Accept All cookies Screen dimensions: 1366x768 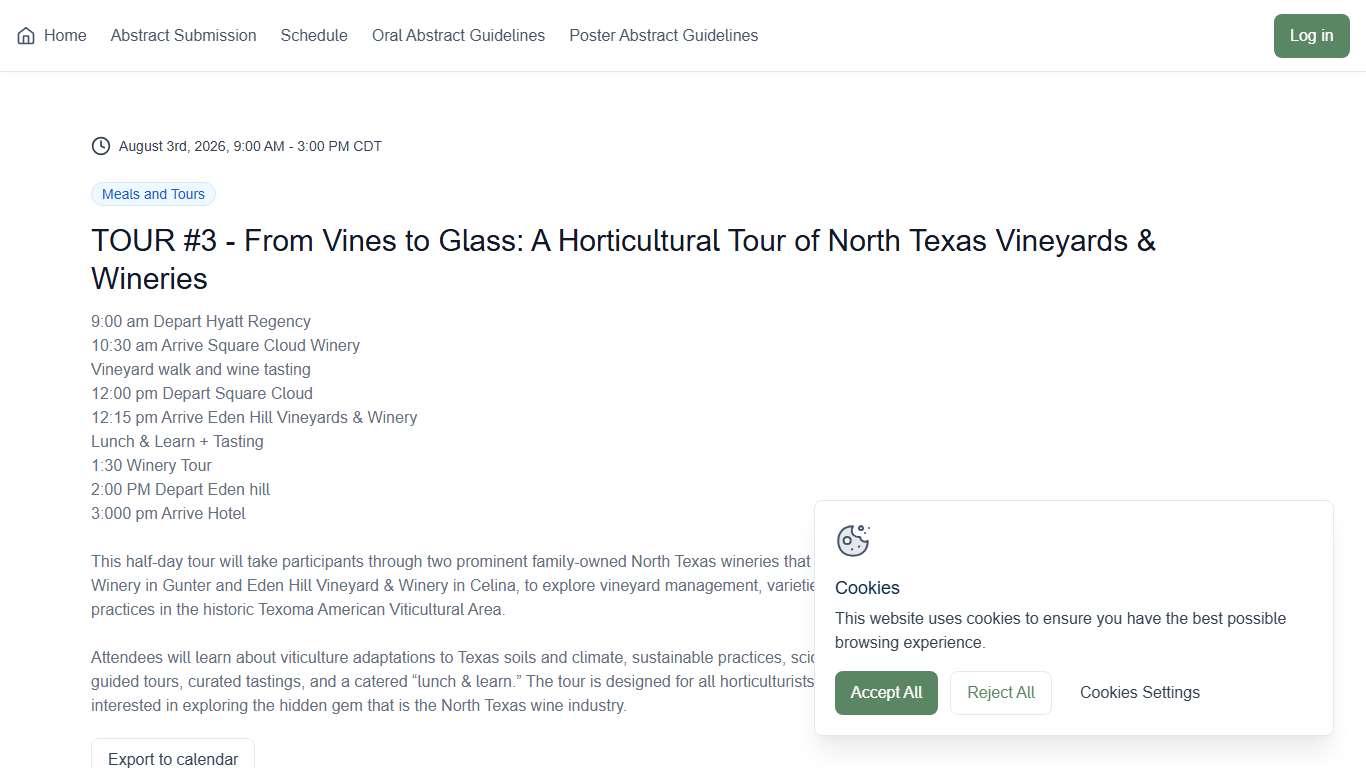886,693
